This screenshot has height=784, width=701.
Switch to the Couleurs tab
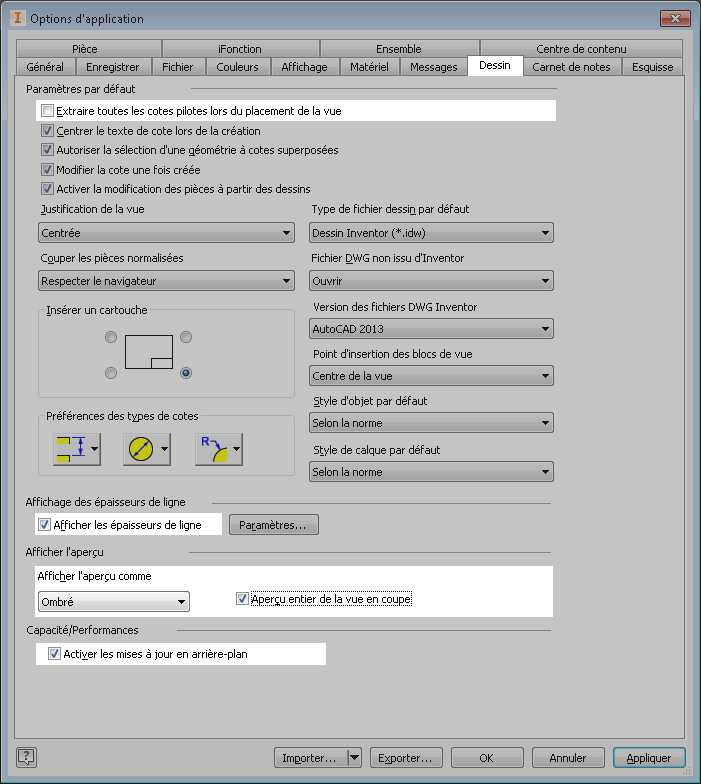coord(238,66)
